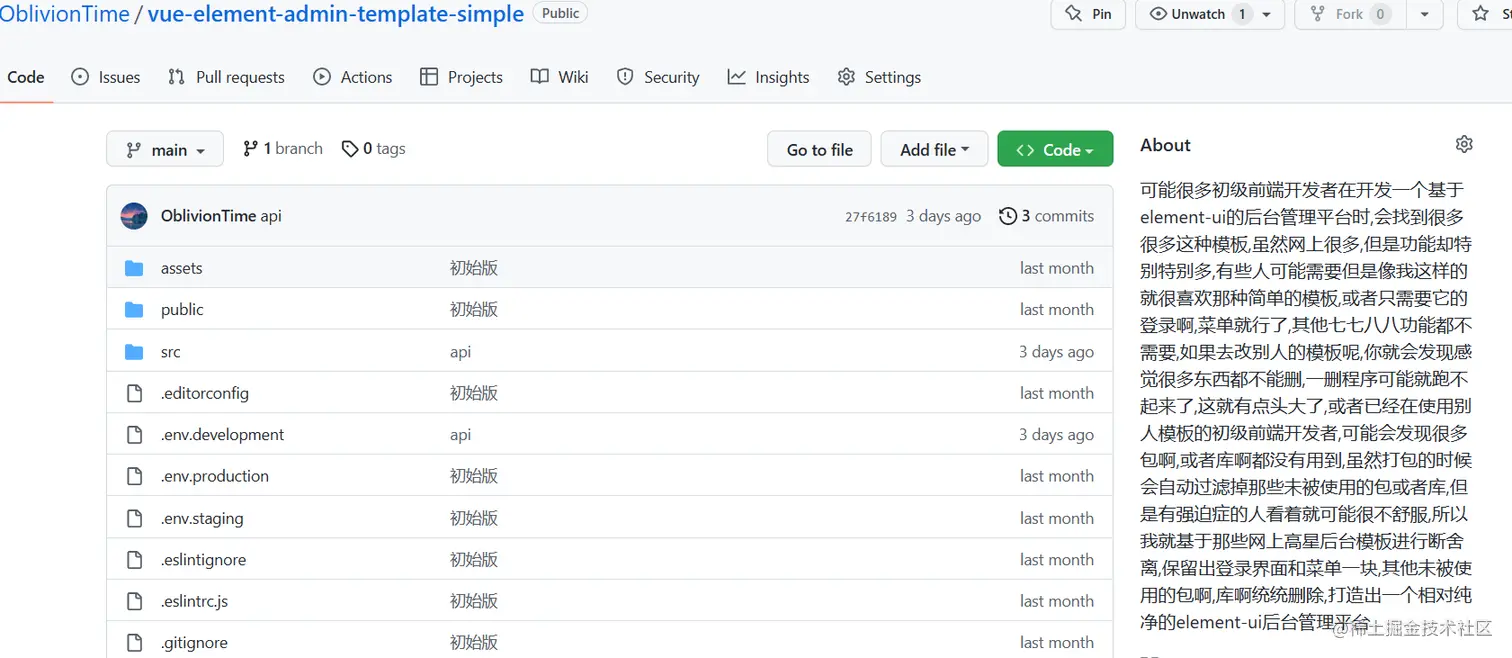Click the .env.staging file icon
1512x658 pixels.
[134, 518]
